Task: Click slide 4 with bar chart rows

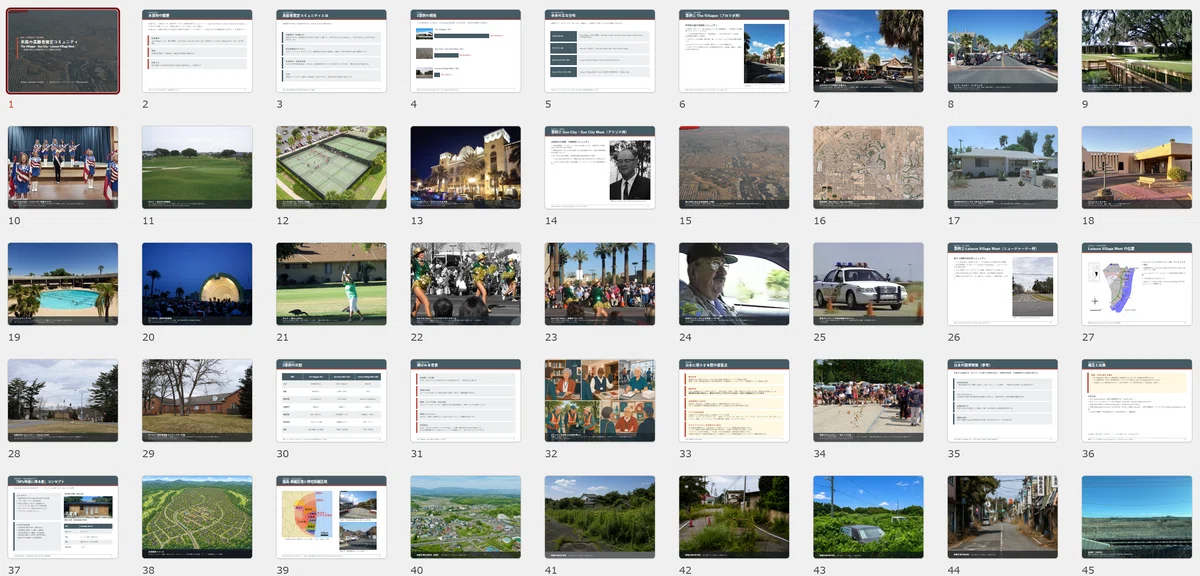Action: click(x=466, y=51)
